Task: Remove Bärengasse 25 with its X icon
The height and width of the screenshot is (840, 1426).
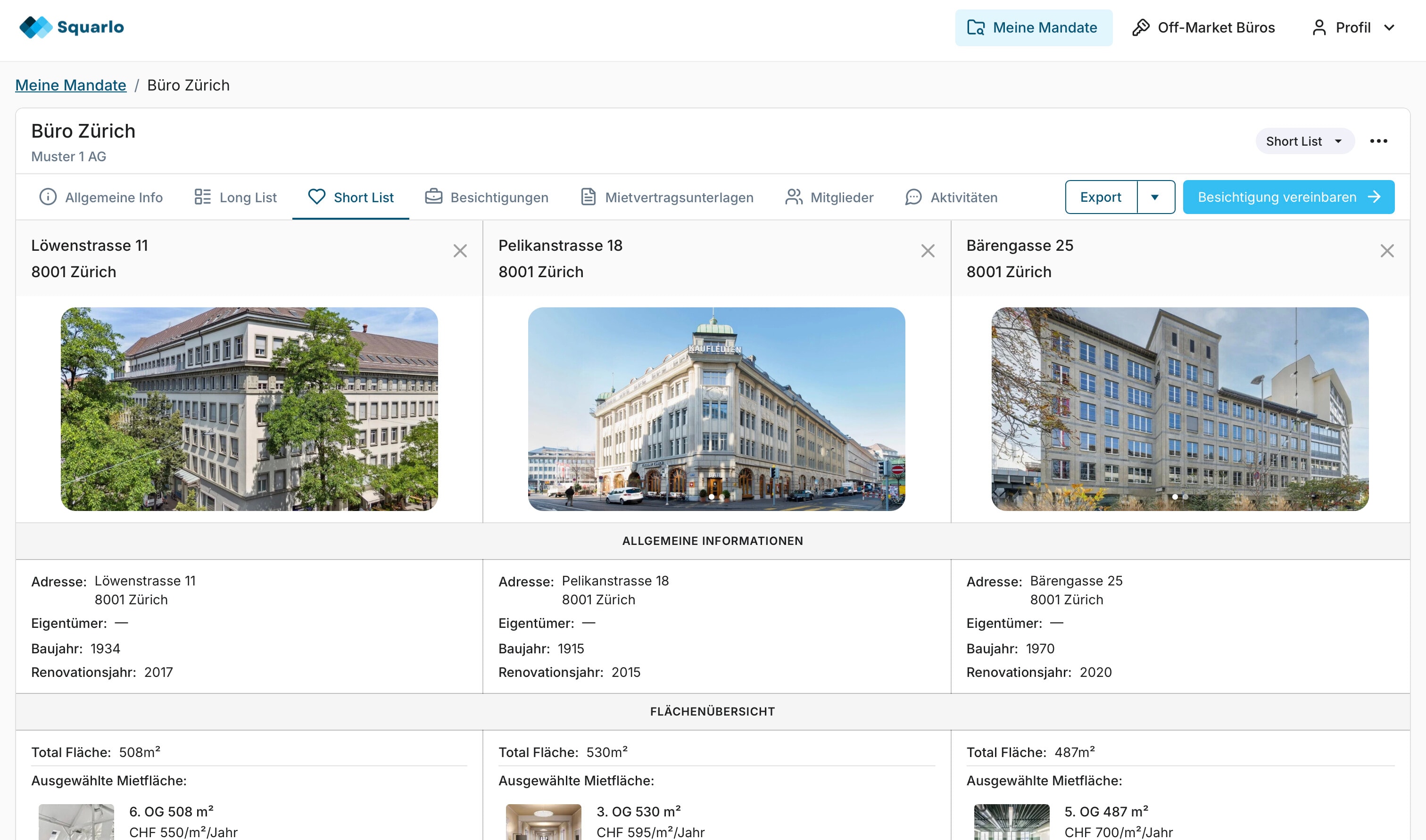Action: tap(1386, 251)
